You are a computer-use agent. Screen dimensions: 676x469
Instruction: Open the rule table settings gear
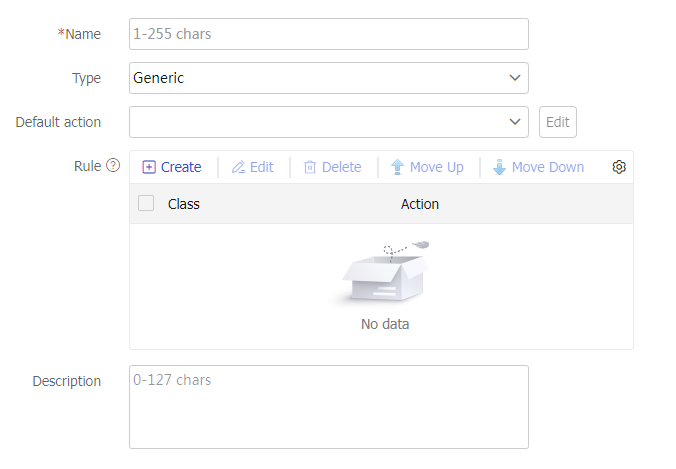619,167
